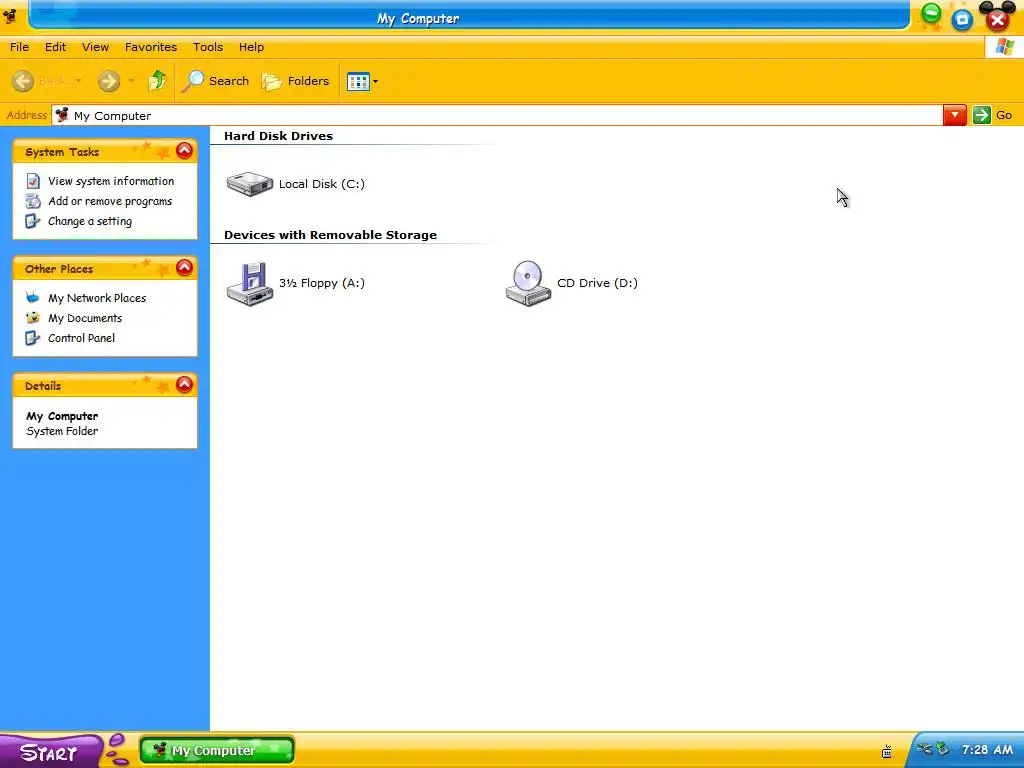Click the safely remove hardware tray icon

[942, 749]
